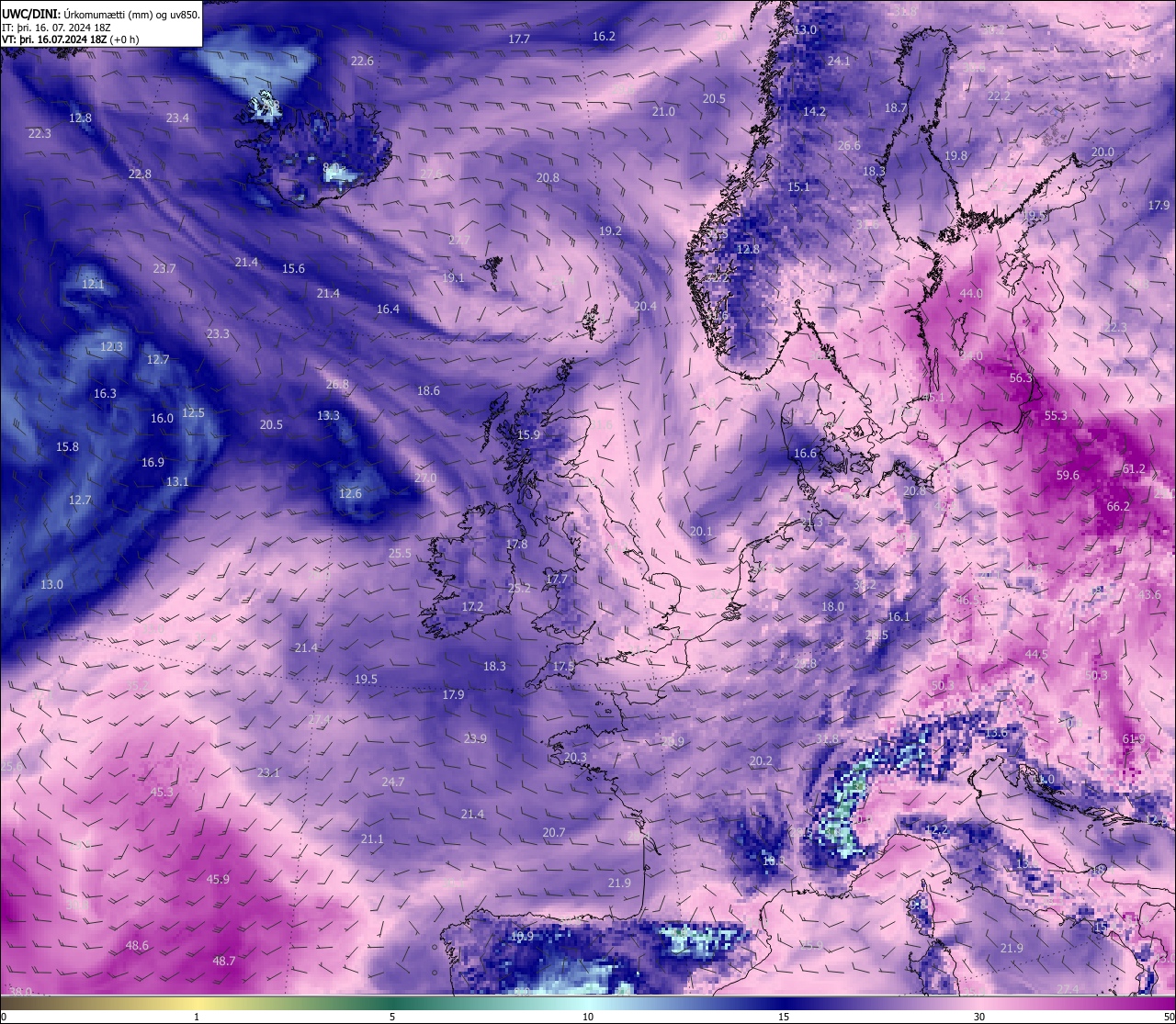Click the 23.7 value on the map
This screenshot has width=1176, height=1024.
click(164, 268)
